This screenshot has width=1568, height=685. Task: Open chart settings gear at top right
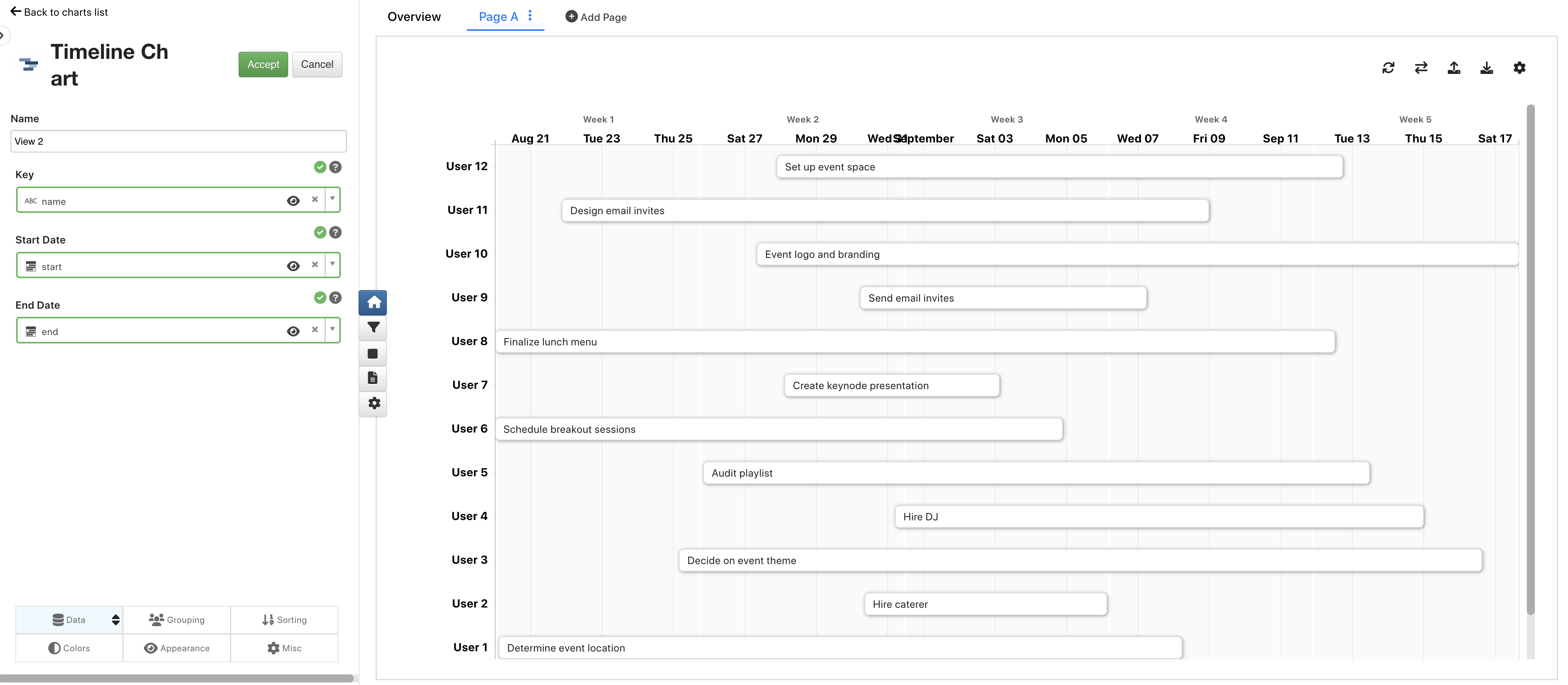point(1519,68)
